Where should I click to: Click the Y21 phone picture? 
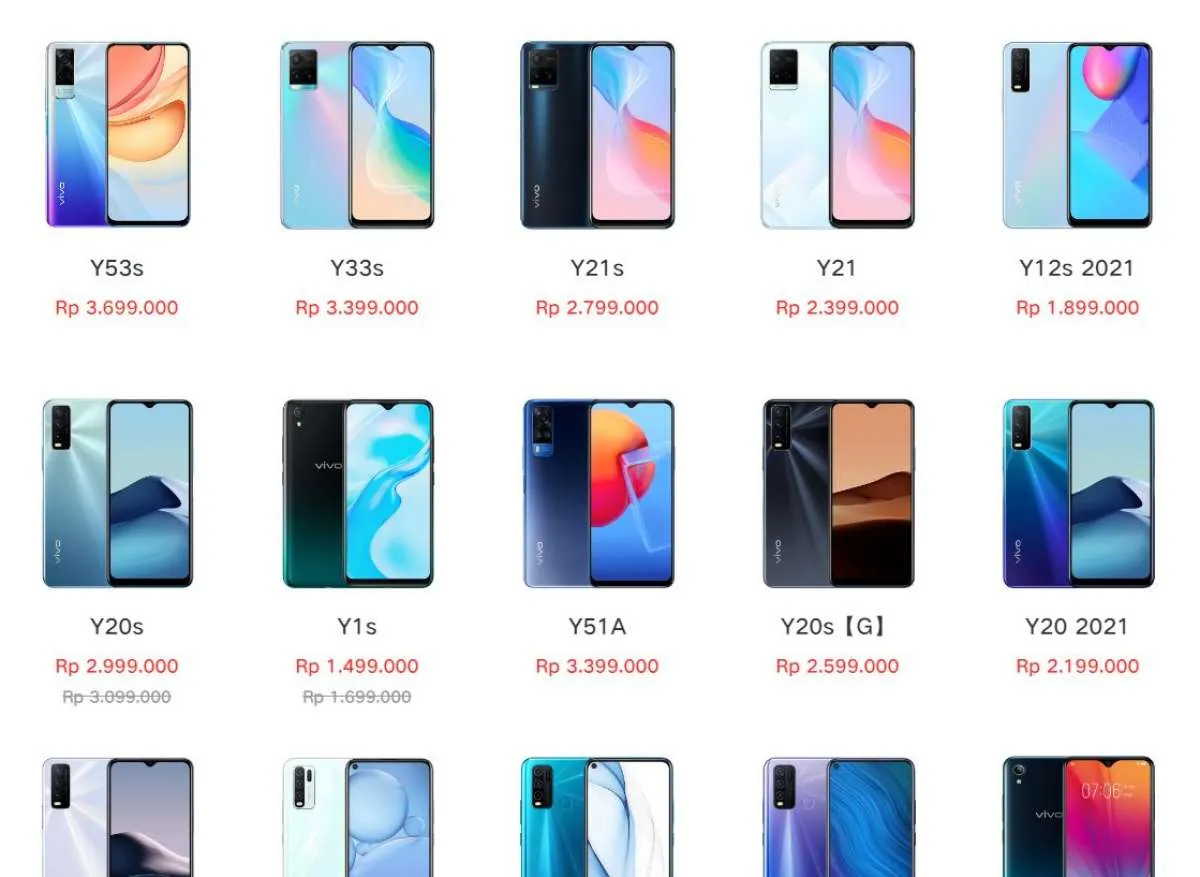837,134
